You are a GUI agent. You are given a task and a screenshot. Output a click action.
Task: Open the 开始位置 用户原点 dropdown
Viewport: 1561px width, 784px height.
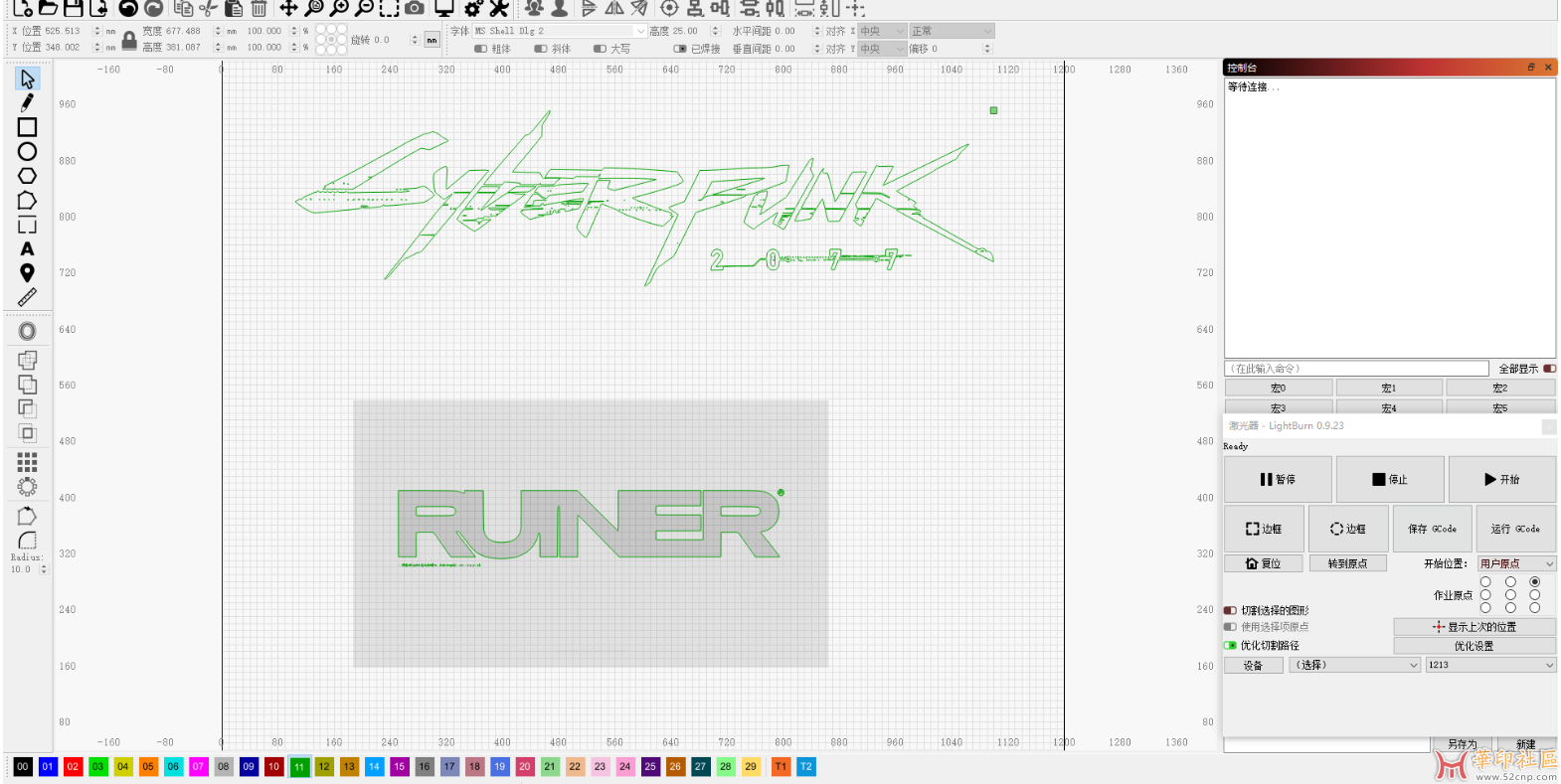point(1516,563)
